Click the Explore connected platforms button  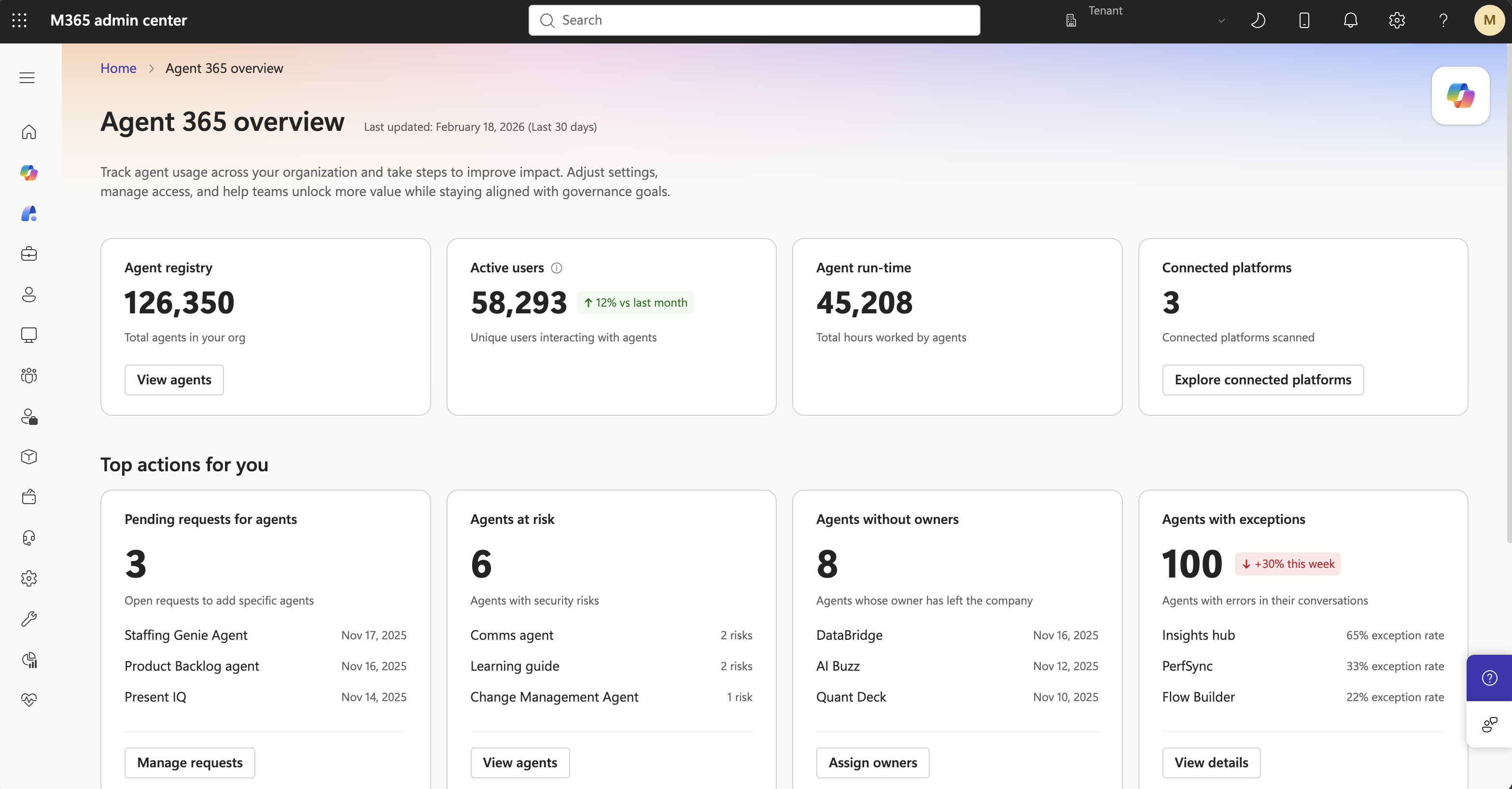(x=1262, y=380)
